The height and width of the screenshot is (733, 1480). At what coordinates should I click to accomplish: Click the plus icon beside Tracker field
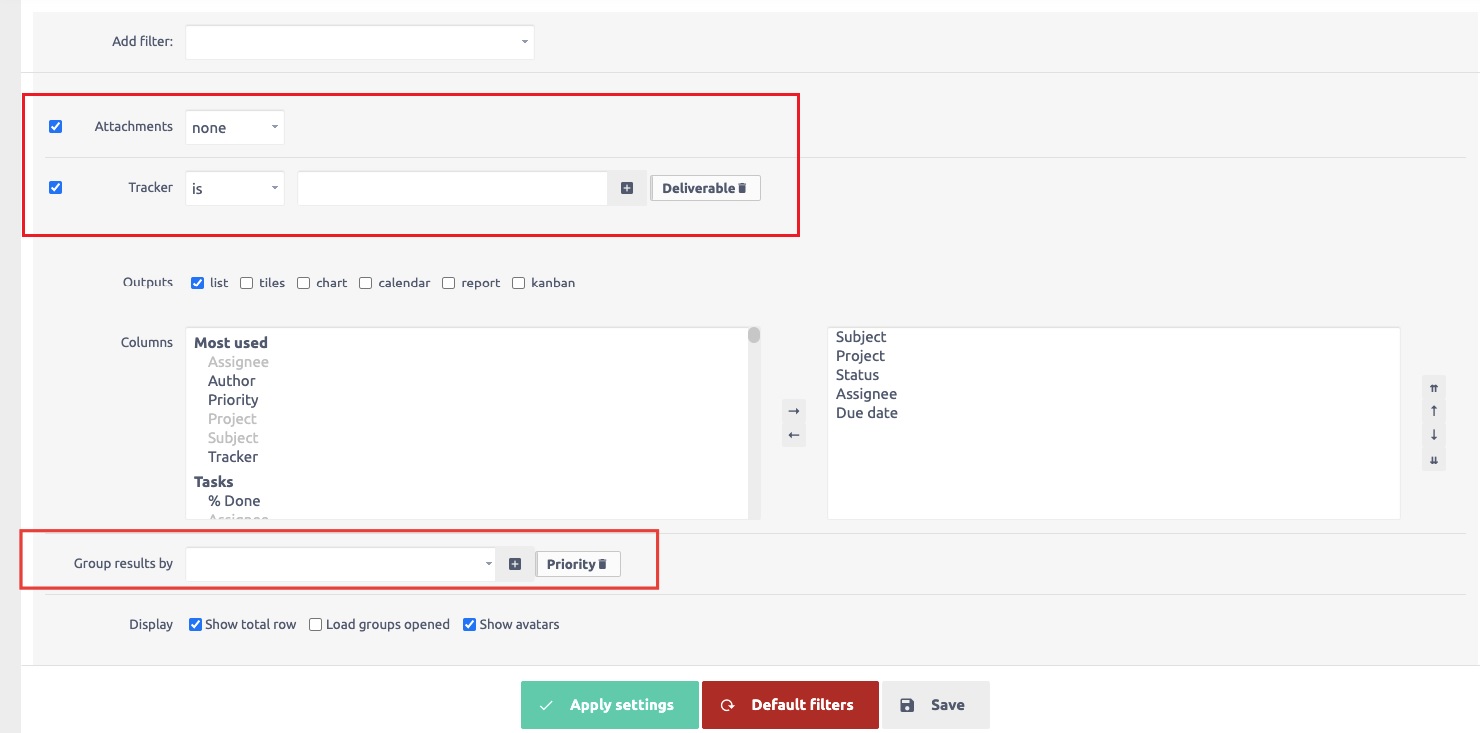[627, 188]
